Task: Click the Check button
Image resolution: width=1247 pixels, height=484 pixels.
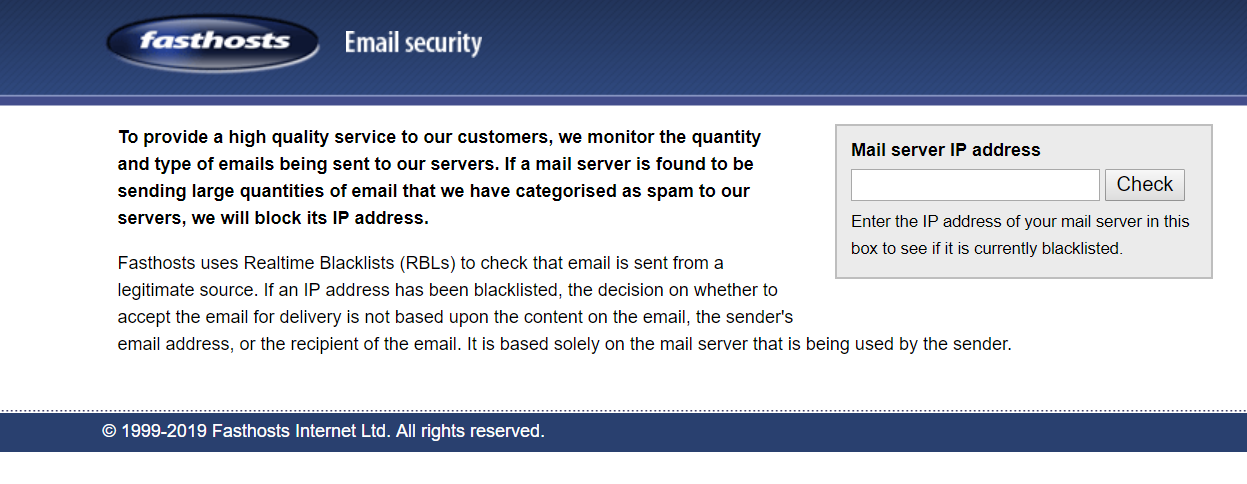Action: point(1145,185)
